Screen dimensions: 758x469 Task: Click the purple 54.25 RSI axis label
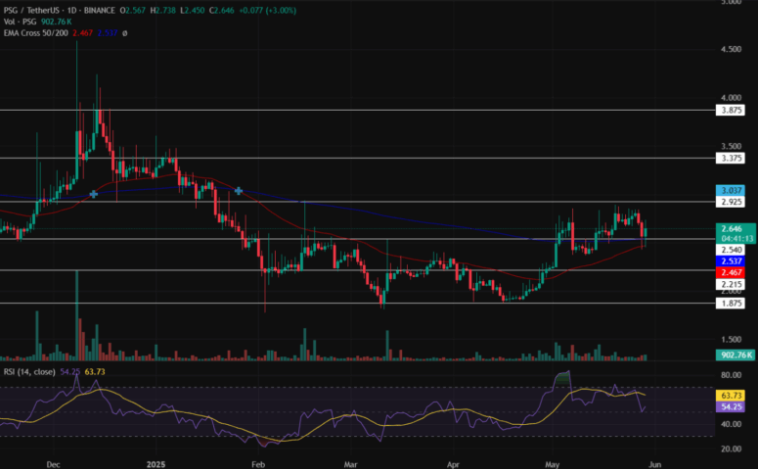(731, 407)
